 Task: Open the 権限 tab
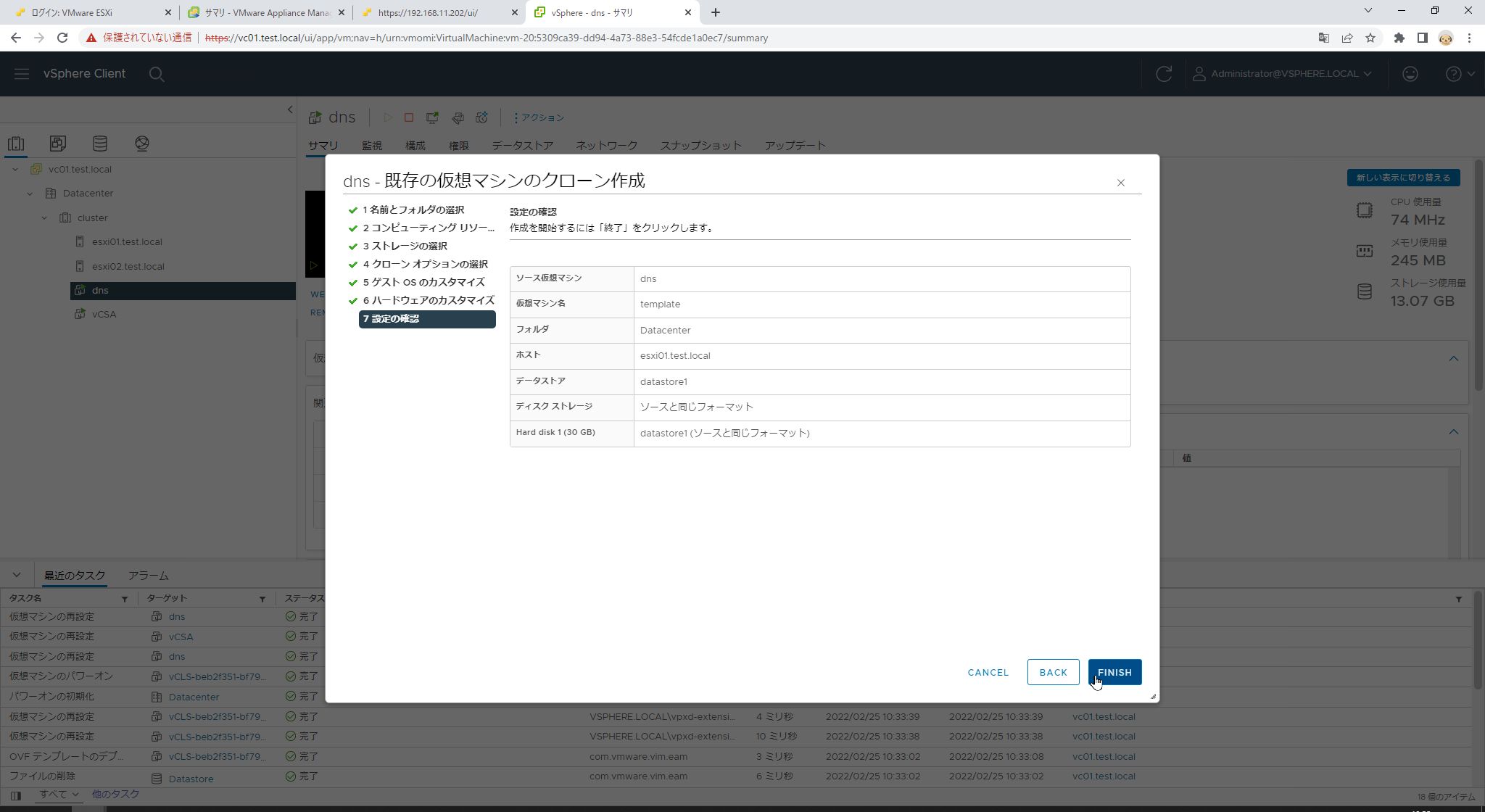458,145
